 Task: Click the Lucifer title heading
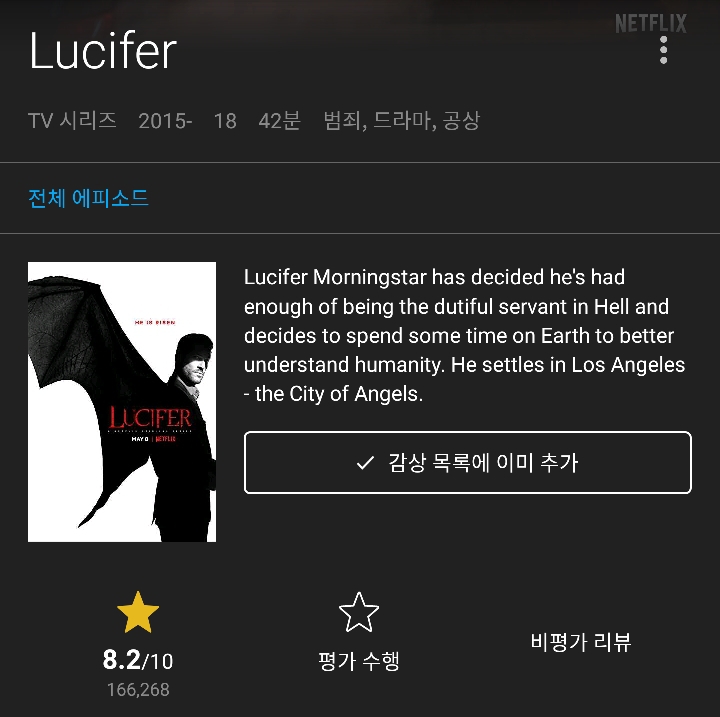pos(103,51)
